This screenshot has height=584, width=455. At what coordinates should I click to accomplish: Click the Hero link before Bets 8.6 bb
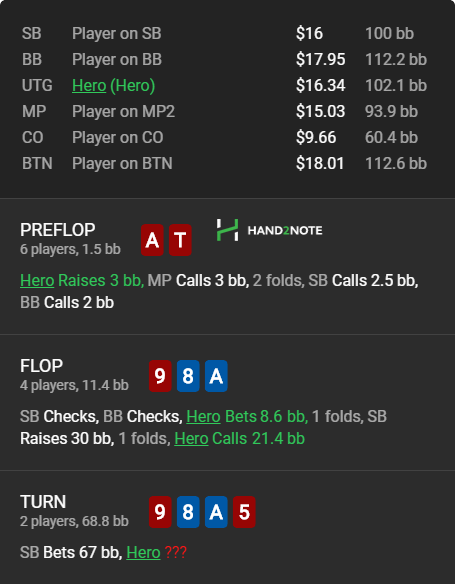(x=203, y=416)
